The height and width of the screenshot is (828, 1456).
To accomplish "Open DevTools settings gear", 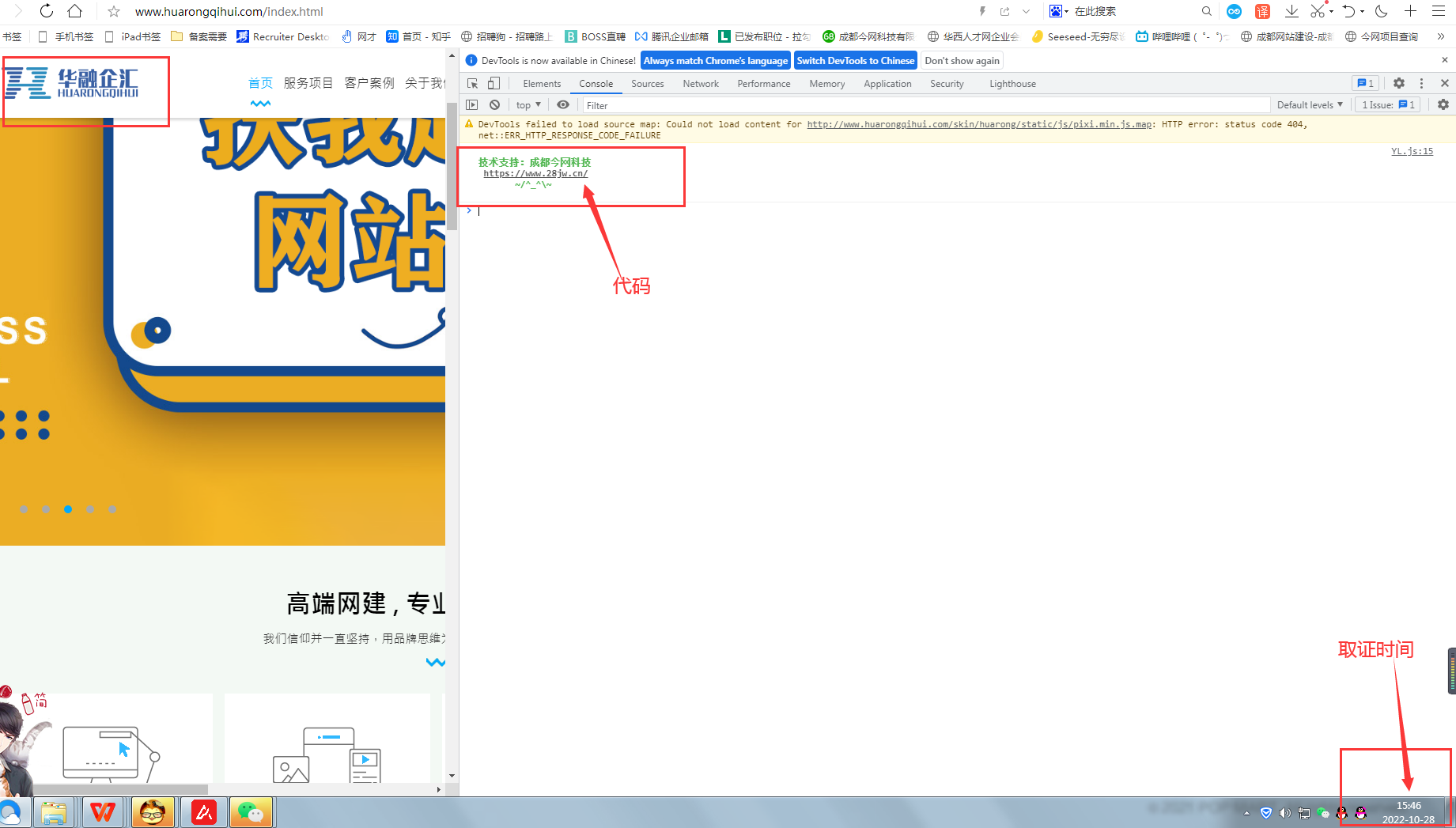I will (x=1399, y=83).
